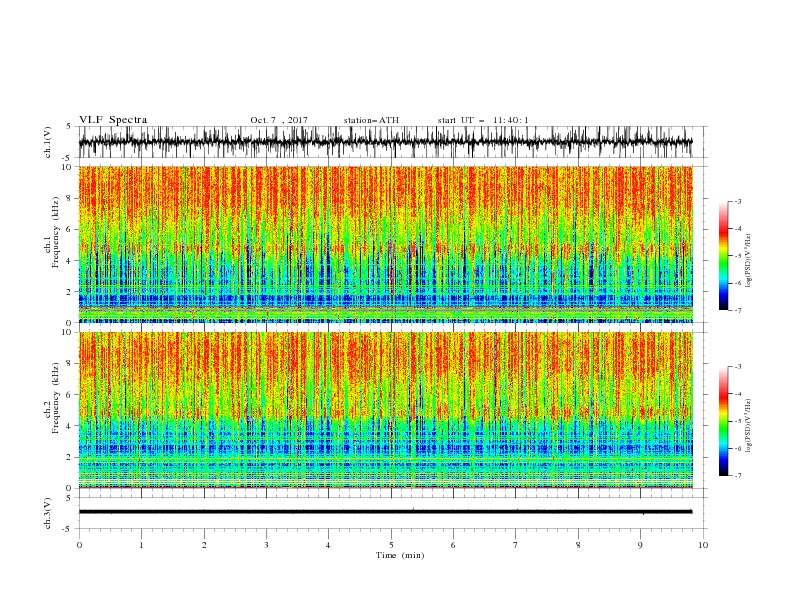Screen dimensions: 792x612
Task: Click the ch.2 frequency tick label '4'
Action: pyautogui.click(x=69, y=426)
